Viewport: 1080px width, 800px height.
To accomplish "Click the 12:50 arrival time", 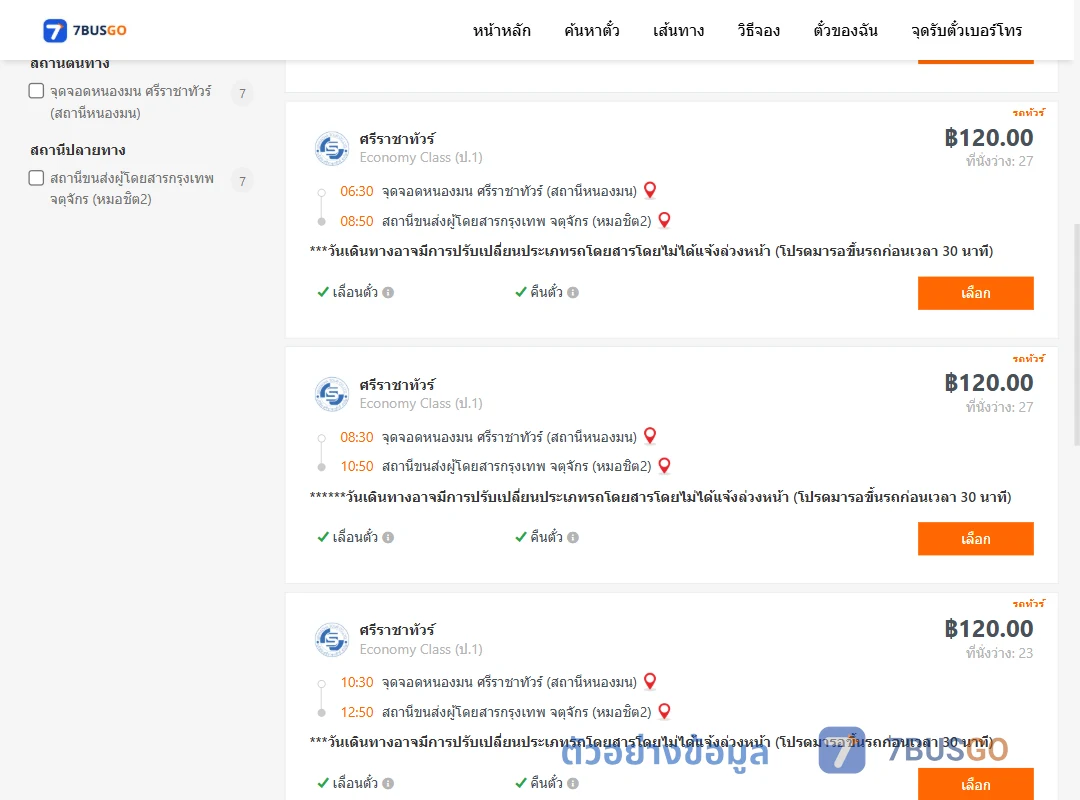I will click(356, 712).
